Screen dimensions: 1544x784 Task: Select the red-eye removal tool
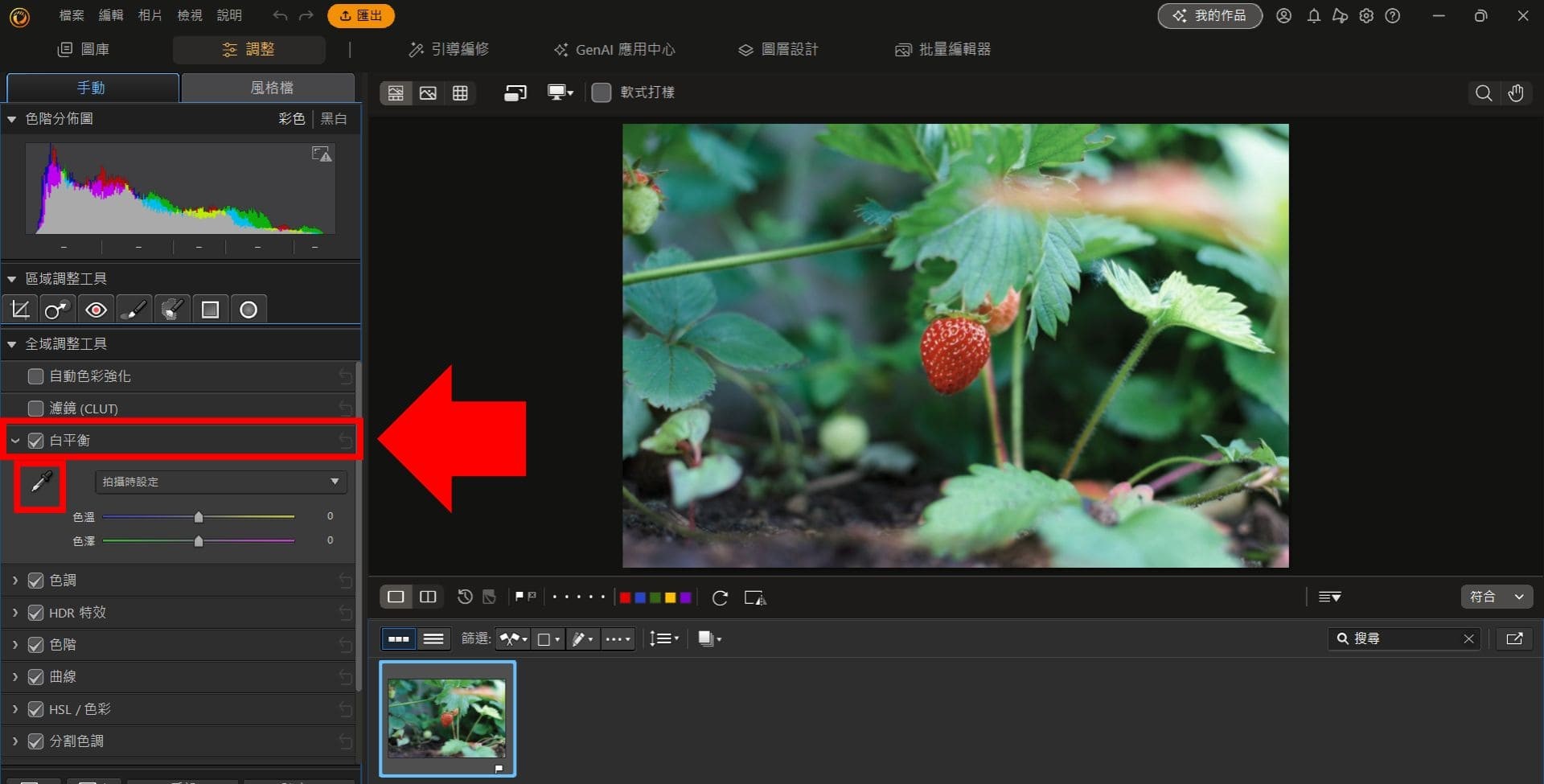[96, 310]
